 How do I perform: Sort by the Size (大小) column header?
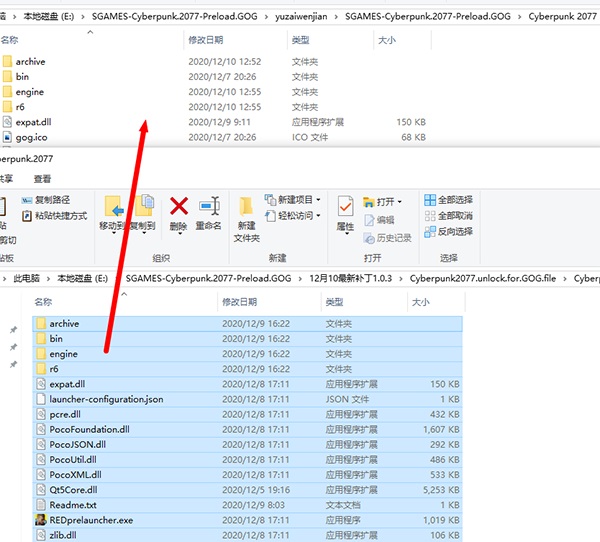coord(420,301)
